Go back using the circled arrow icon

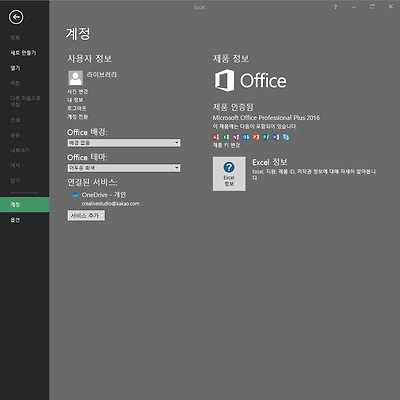[16, 17]
